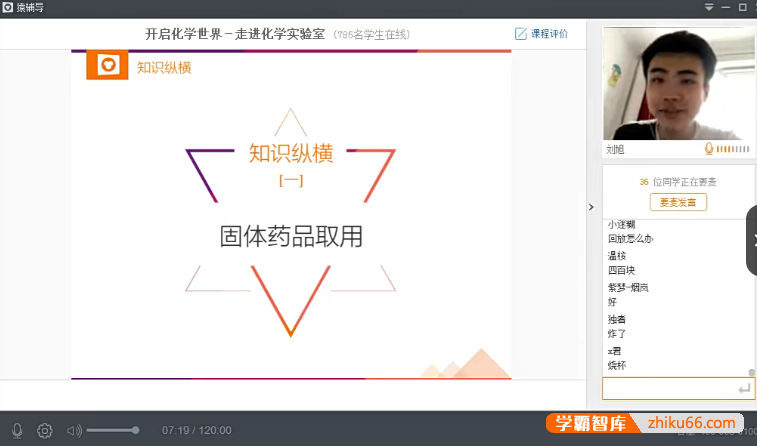Image resolution: width=757 pixels, height=446 pixels.
Task: Open the title bar dropdown menu arrow
Action: pyautogui.click(x=709, y=7)
